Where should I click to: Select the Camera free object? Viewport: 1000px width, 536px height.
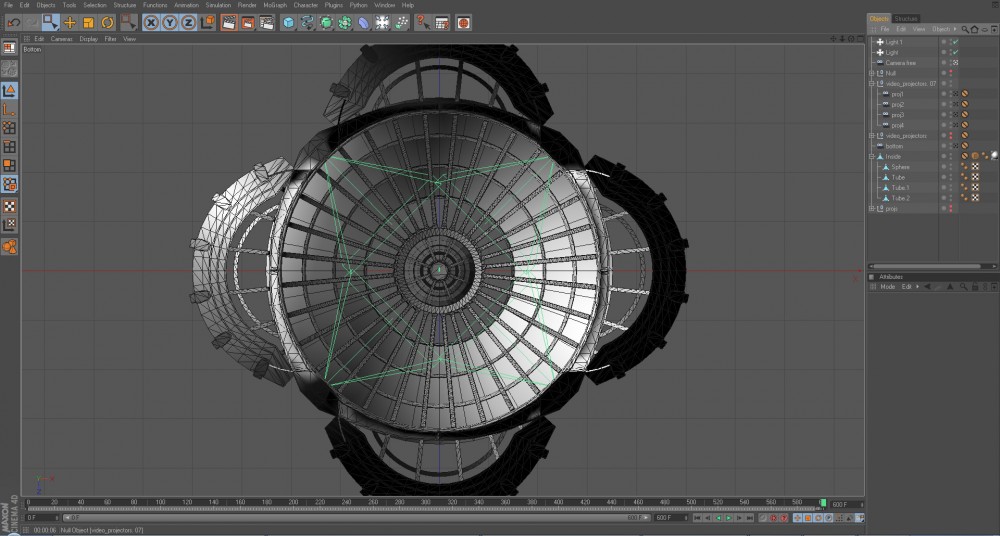click(x=901, y=63)
